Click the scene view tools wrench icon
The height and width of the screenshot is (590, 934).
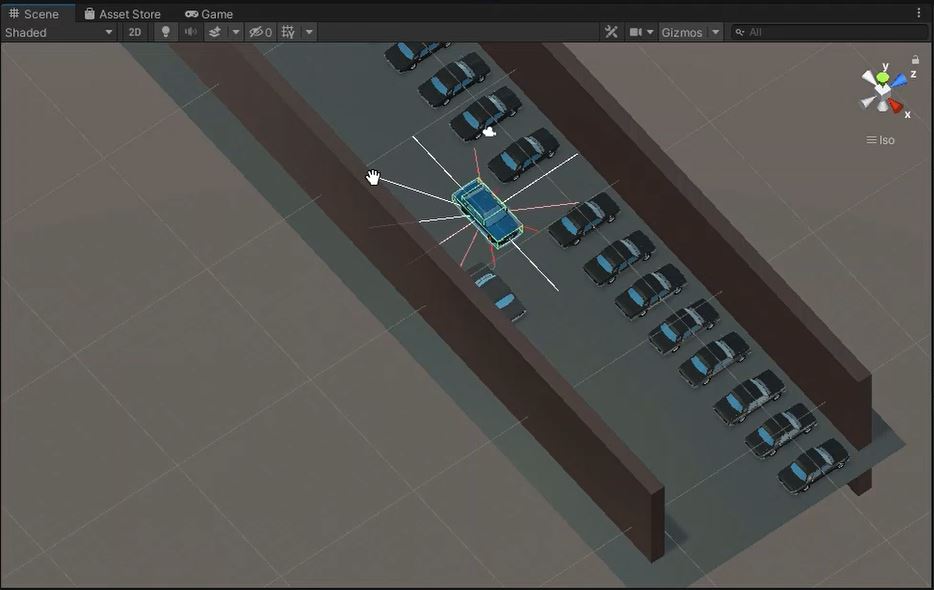click(x=611, y=31)
